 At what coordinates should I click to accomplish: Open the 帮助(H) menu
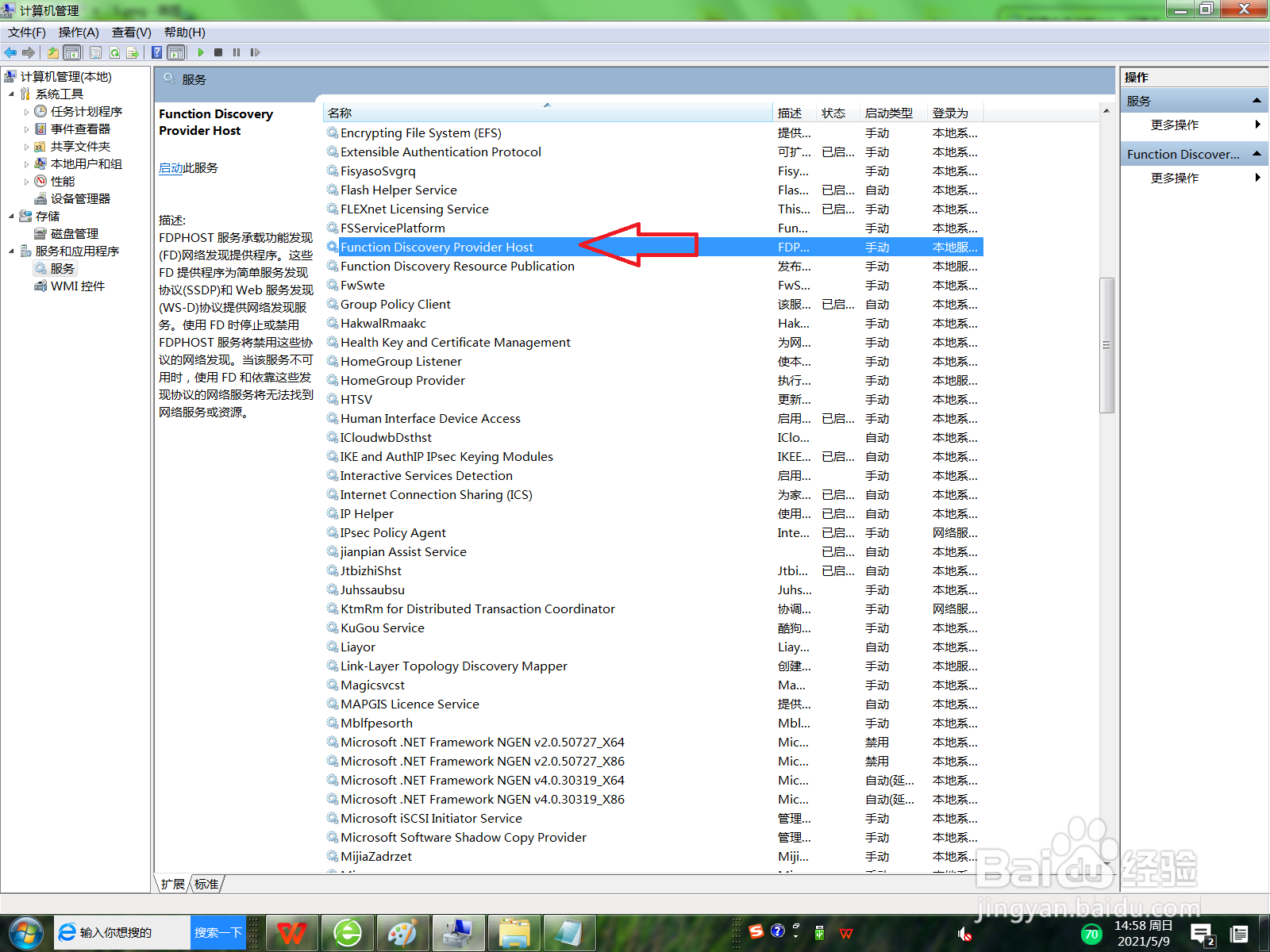(185, 33)
